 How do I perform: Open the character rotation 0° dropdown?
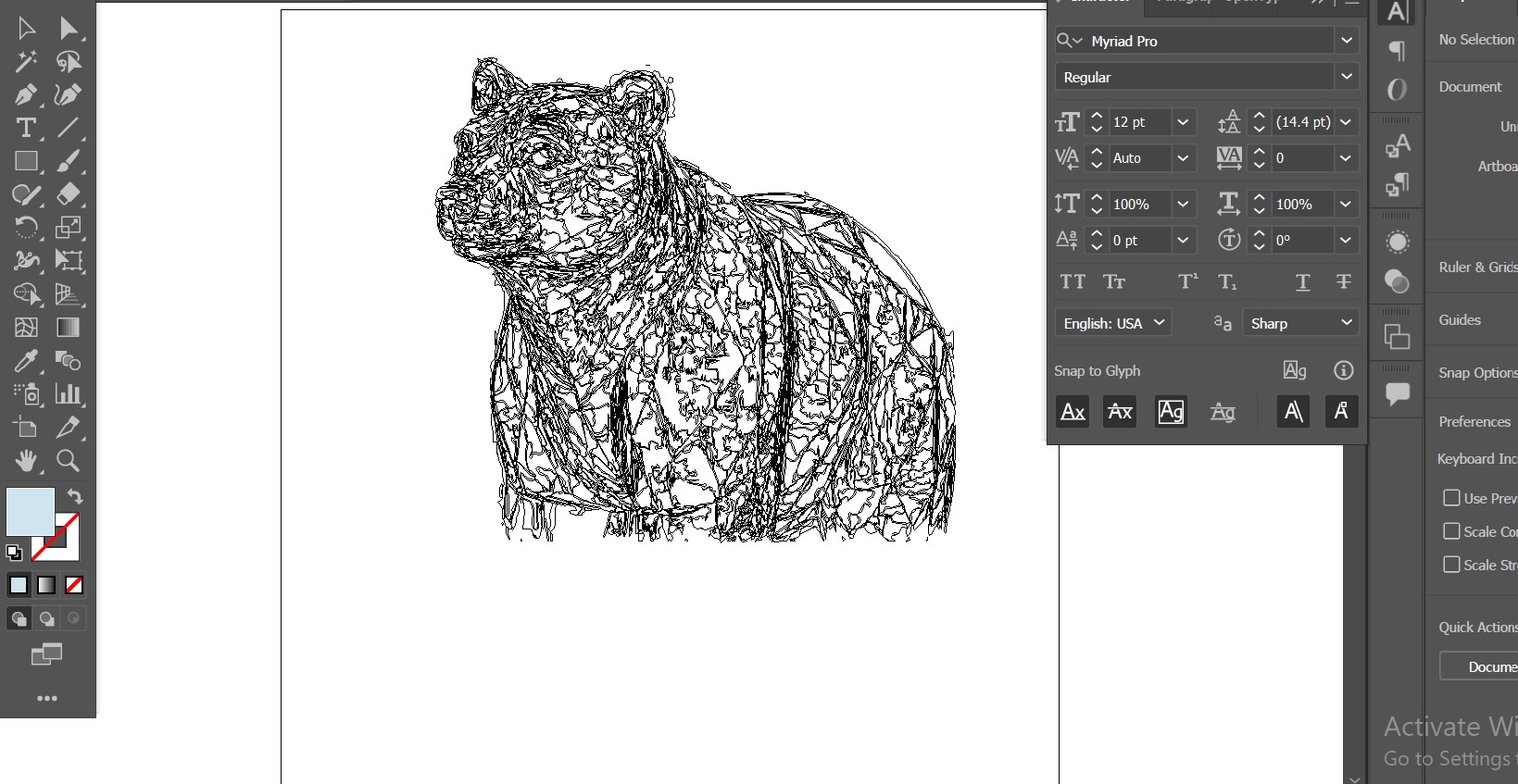click(1346, 241)
